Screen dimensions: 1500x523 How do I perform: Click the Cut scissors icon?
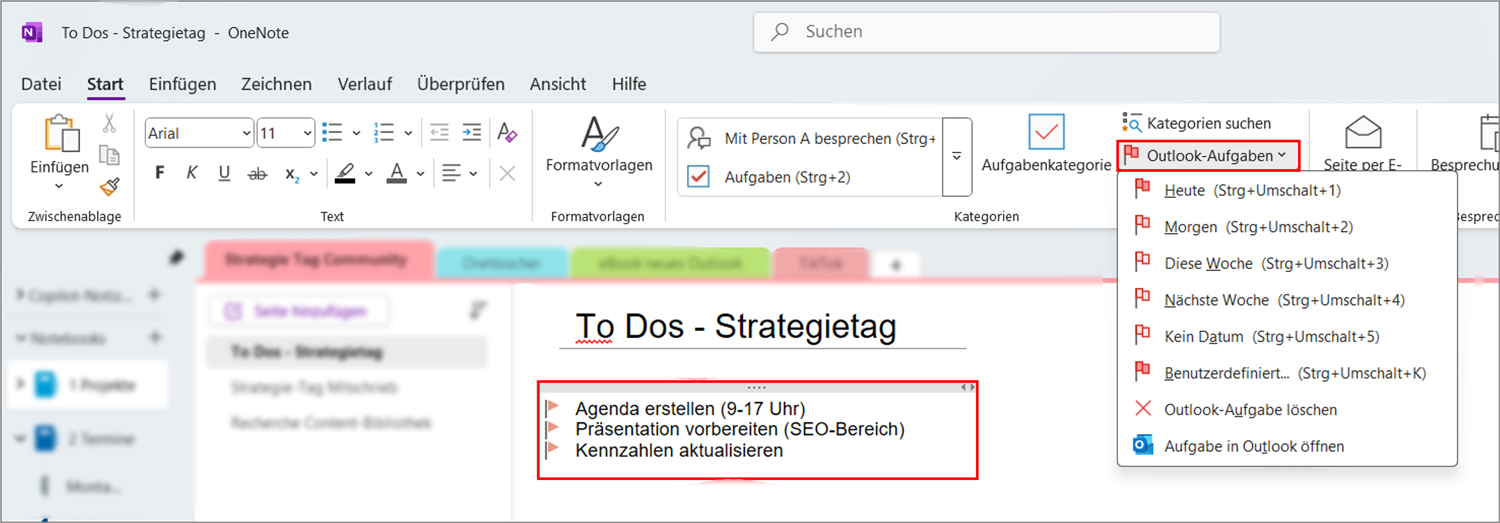tap(109, 124)
